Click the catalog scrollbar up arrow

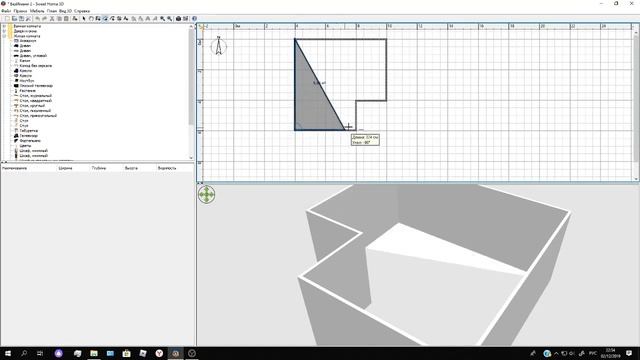point(191,27)
